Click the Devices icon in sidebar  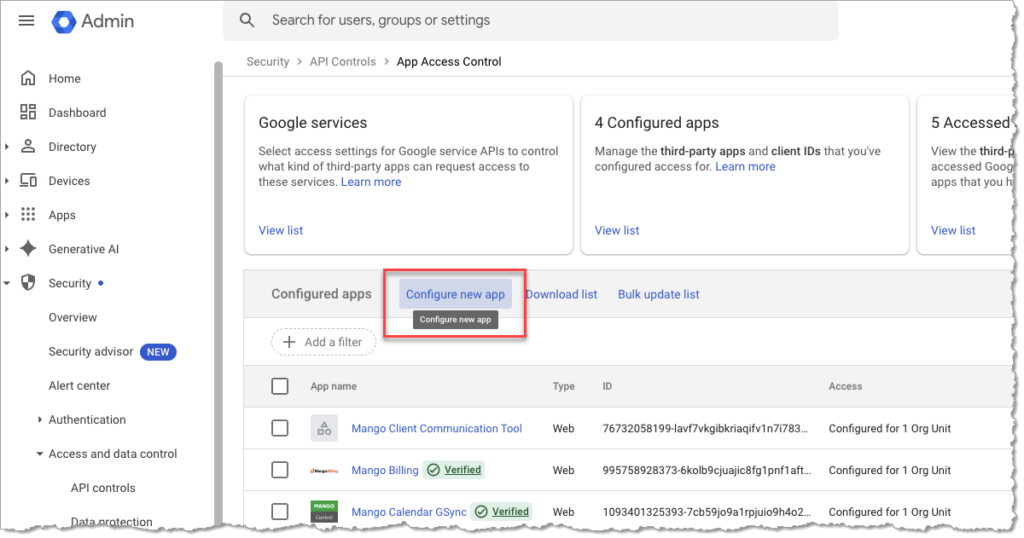28,180
